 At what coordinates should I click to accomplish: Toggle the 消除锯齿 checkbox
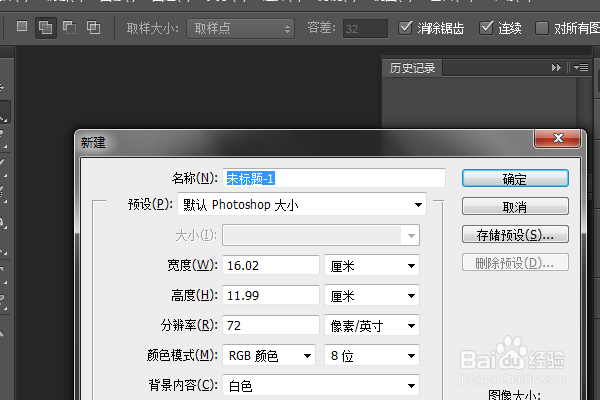point(405,28)
